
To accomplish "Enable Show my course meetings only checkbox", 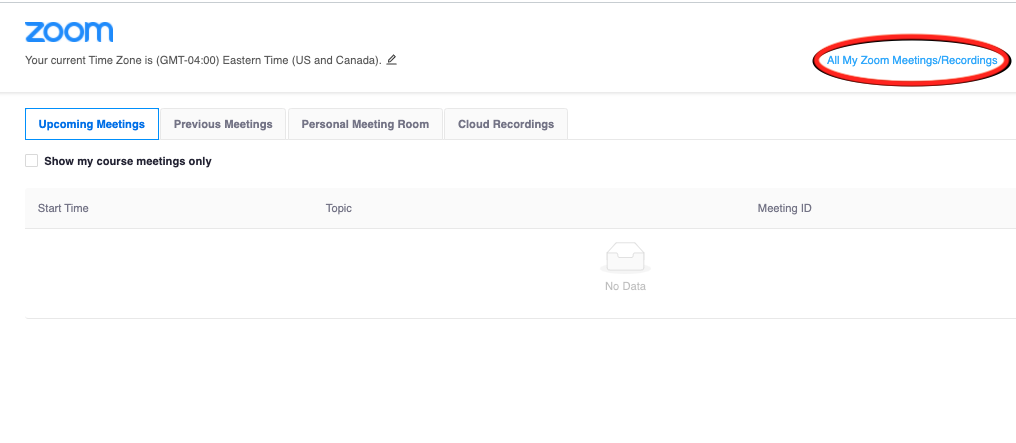I will [x=31, y=161].
